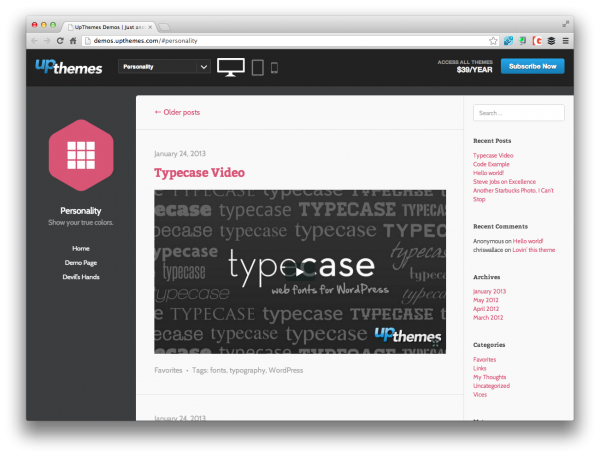The width and height of the screenshot is (600, 457).
Task: Click the Home sidebar menu item
Action: [81, 248]
